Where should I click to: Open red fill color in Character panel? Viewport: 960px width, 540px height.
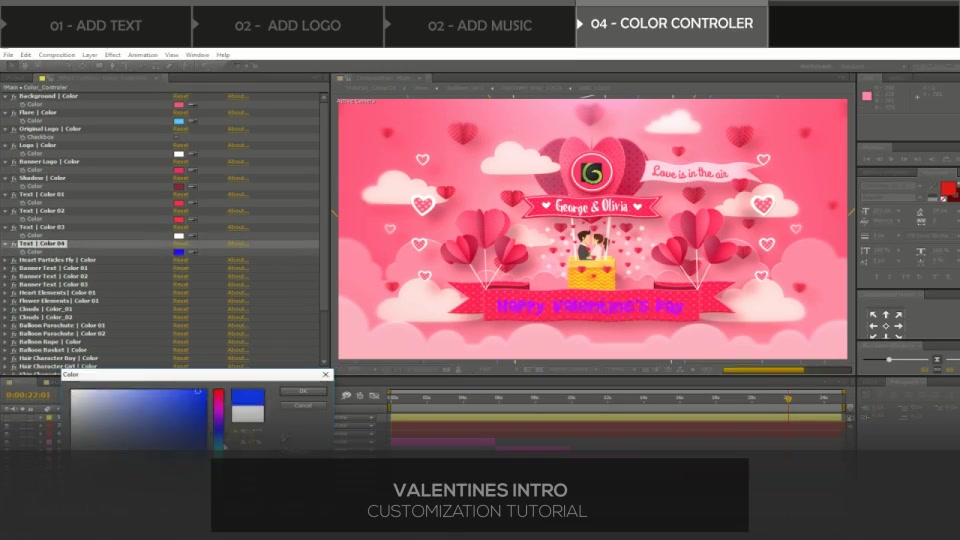(948, 188)
